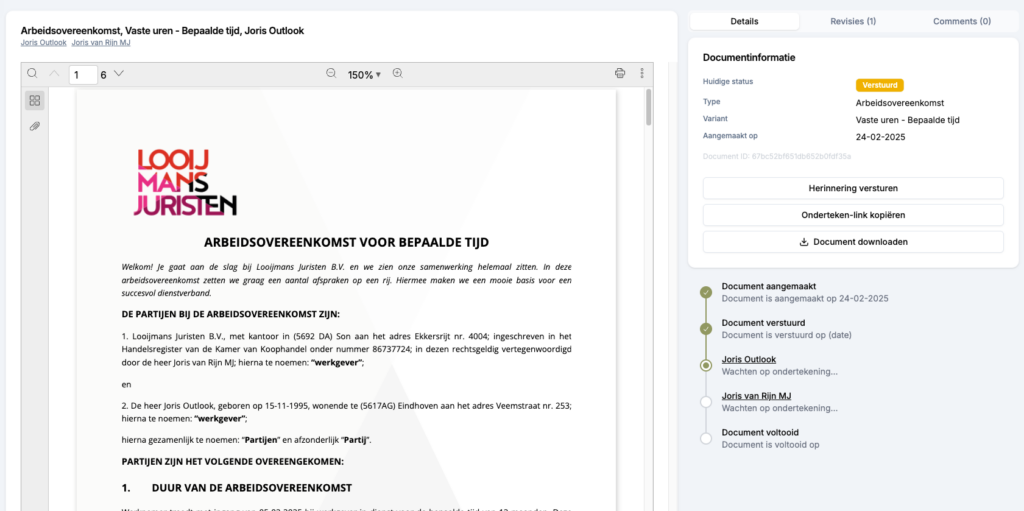Click the search icon in PDF toolbar
Viewport: 1024px width, 511px height.
pyautogui.click(x=32, y=73)
